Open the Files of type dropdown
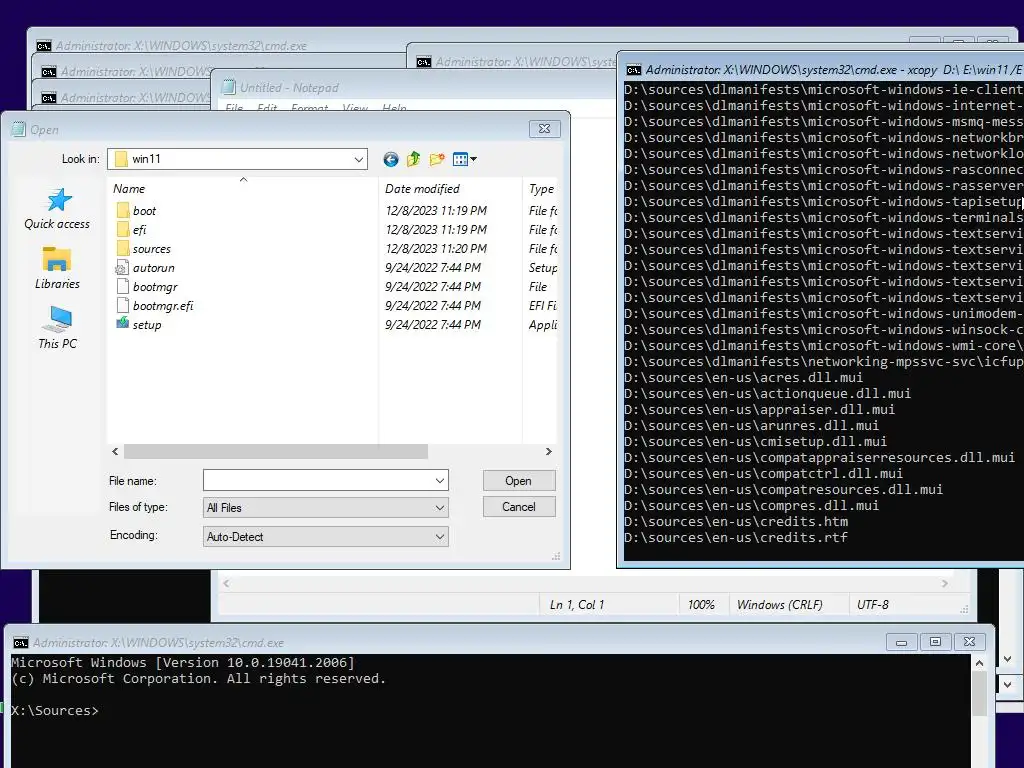 coord(326,507)
